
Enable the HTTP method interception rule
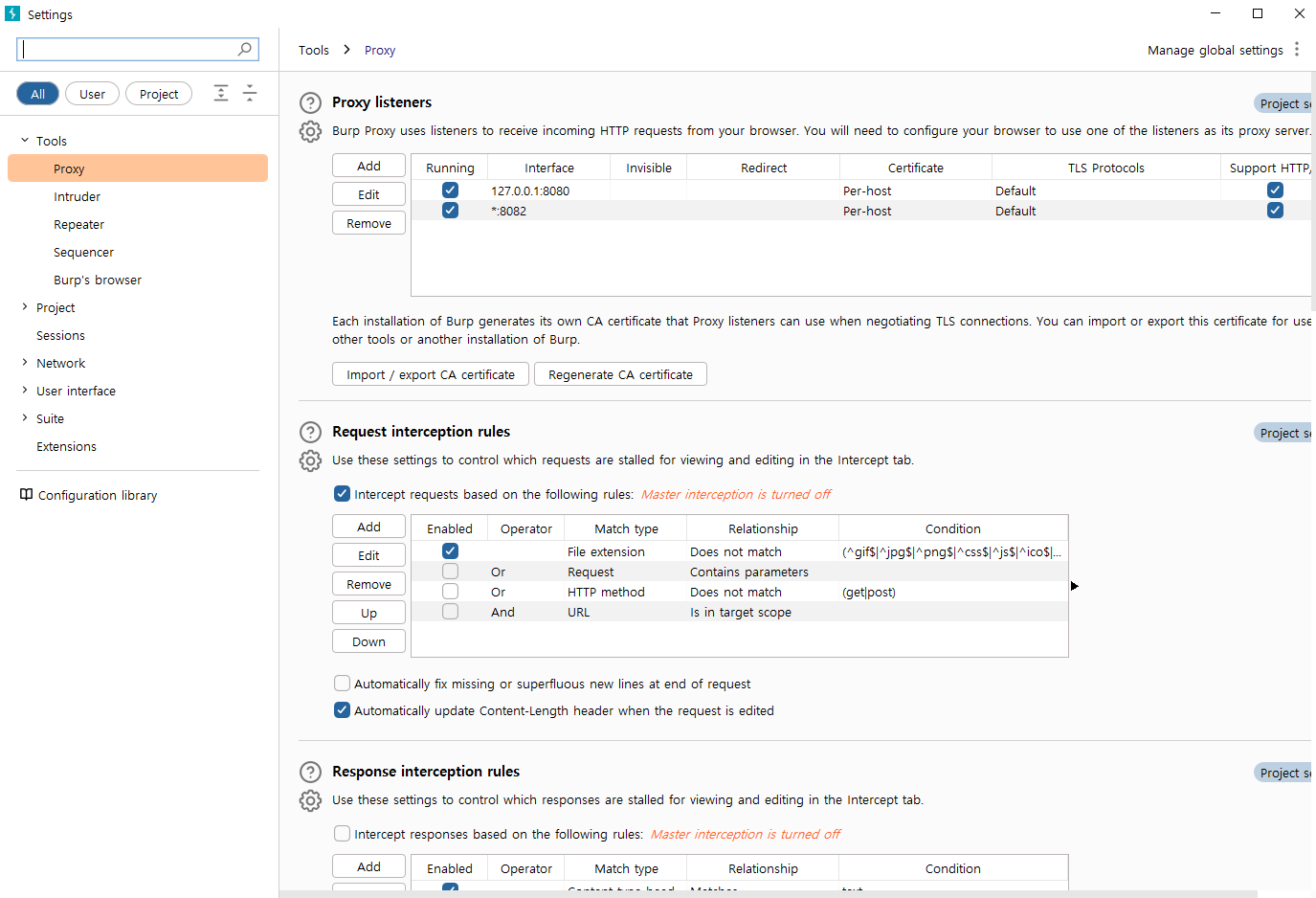[450, 592]
